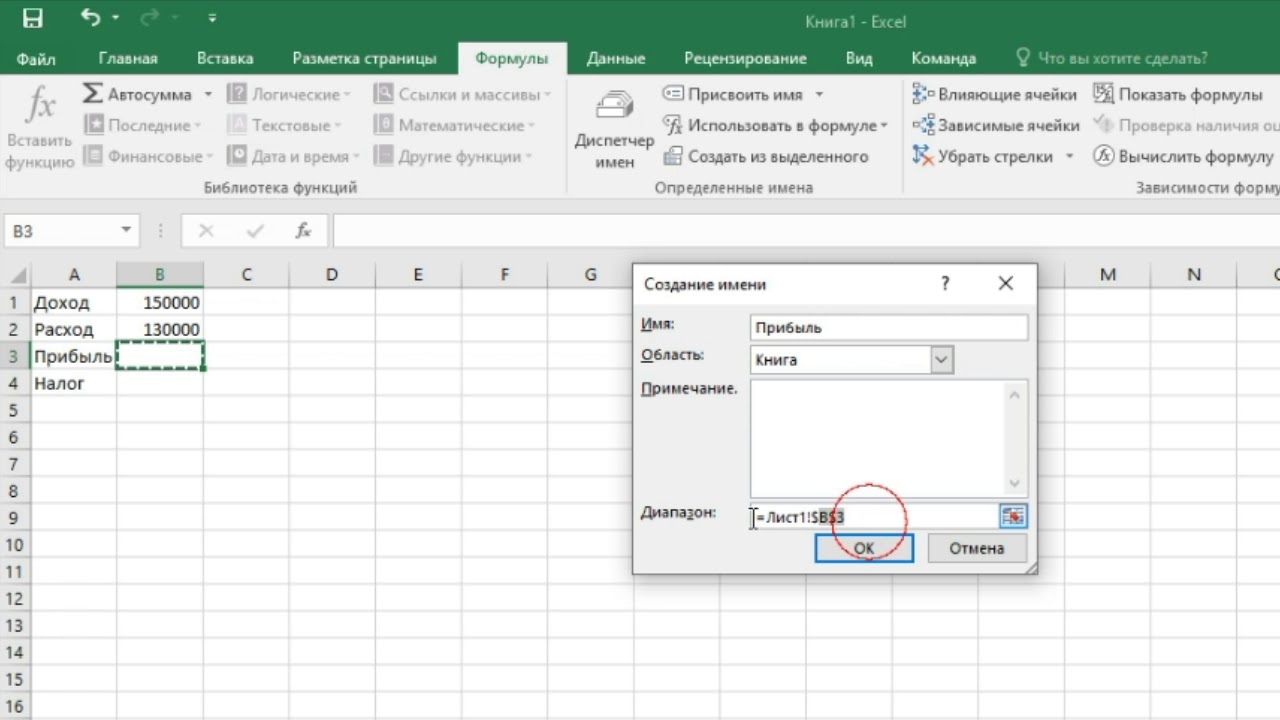Click the insert function fx in formula bar
Image resolution: width=1280 pixels, height=720 pixels.
point(303,231)
